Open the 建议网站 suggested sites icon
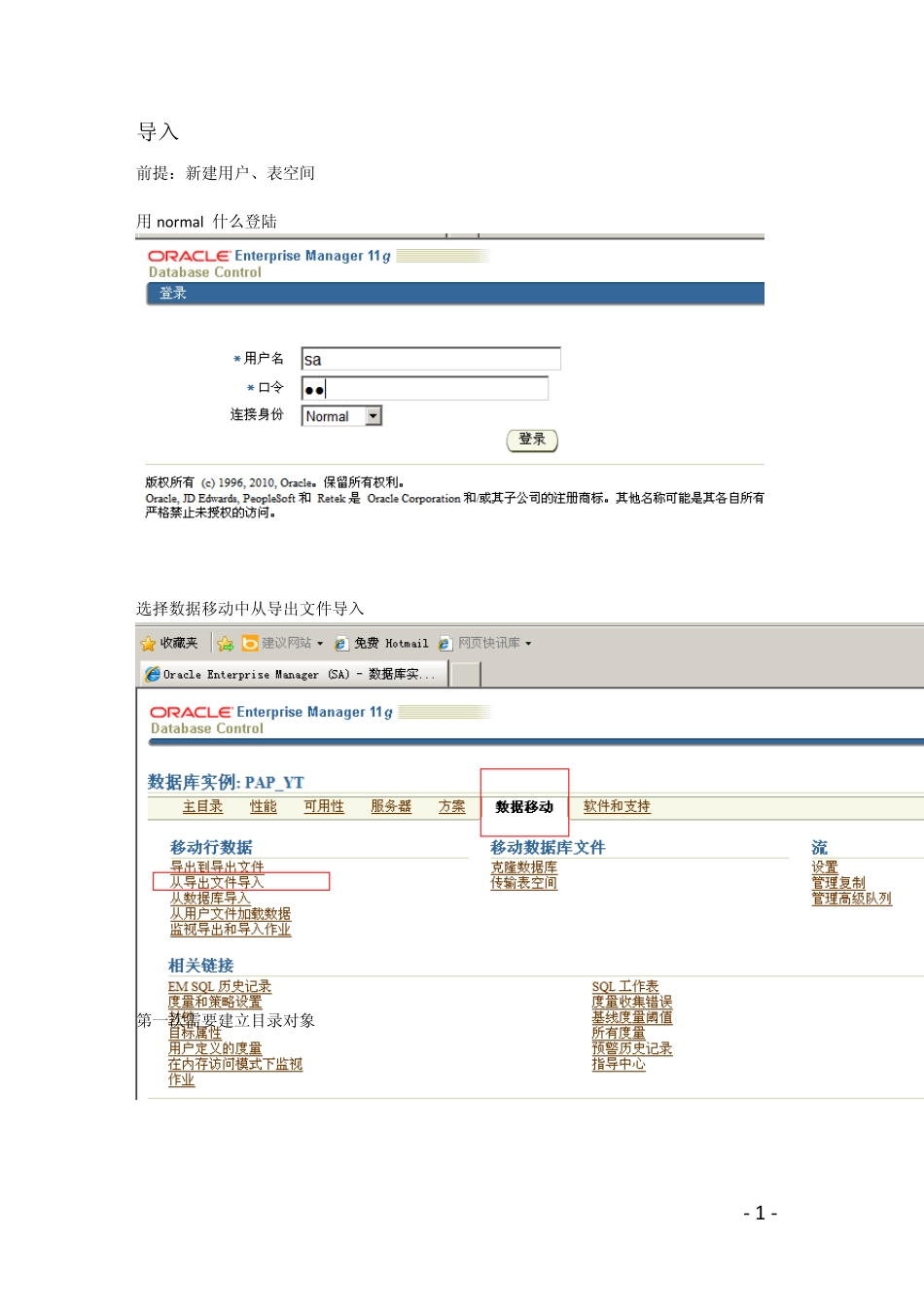 click(250, 644)
